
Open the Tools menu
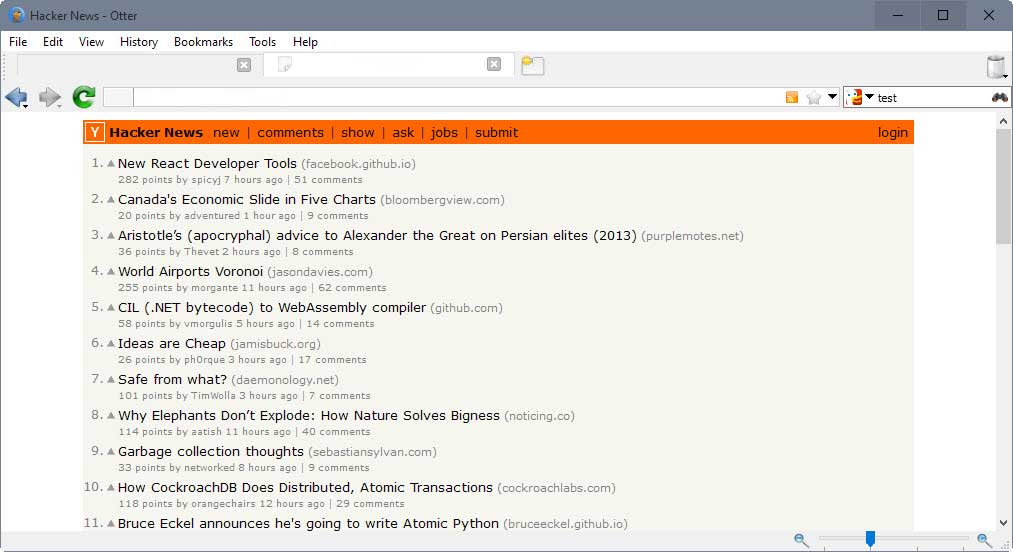262,41
